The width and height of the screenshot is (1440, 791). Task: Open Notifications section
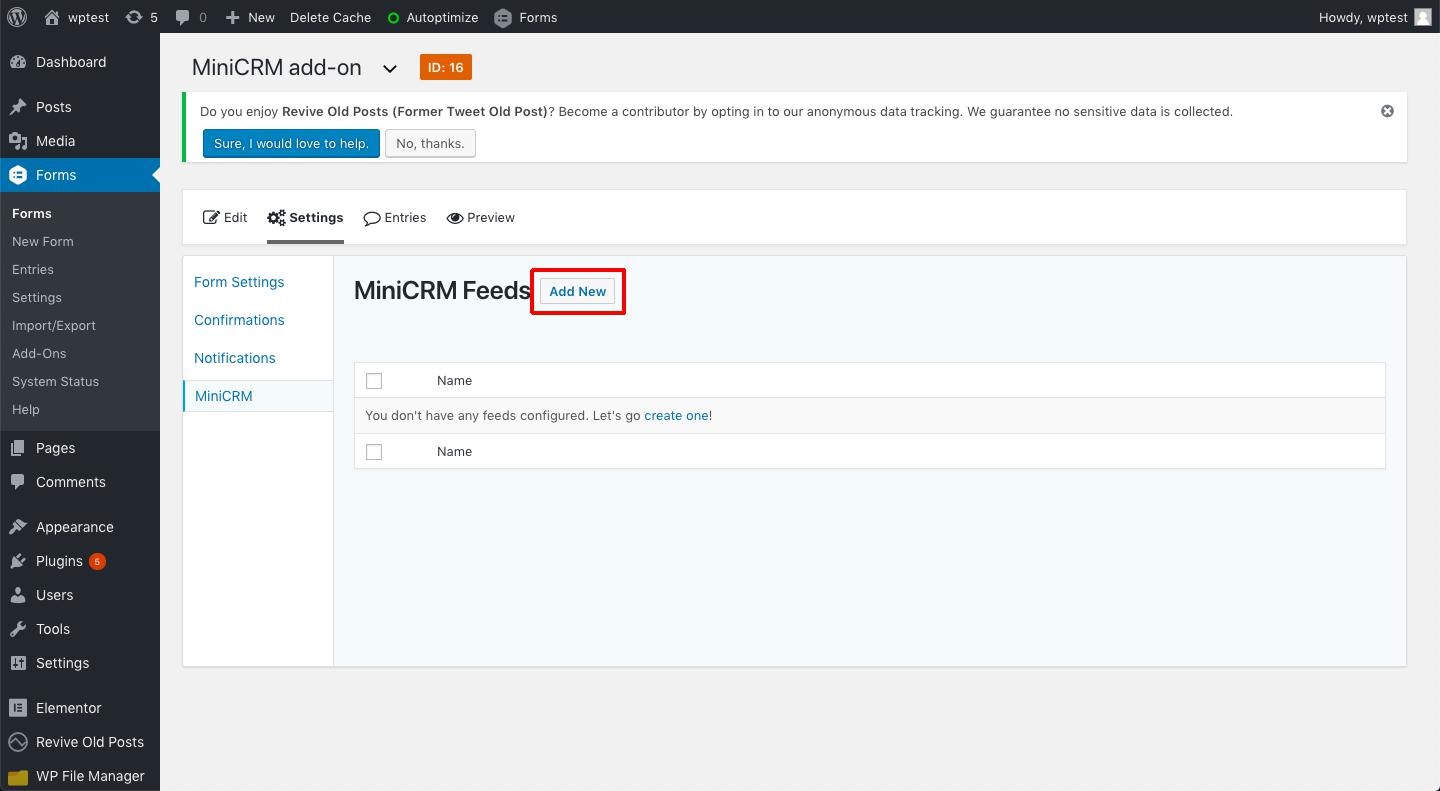point(235,358)
